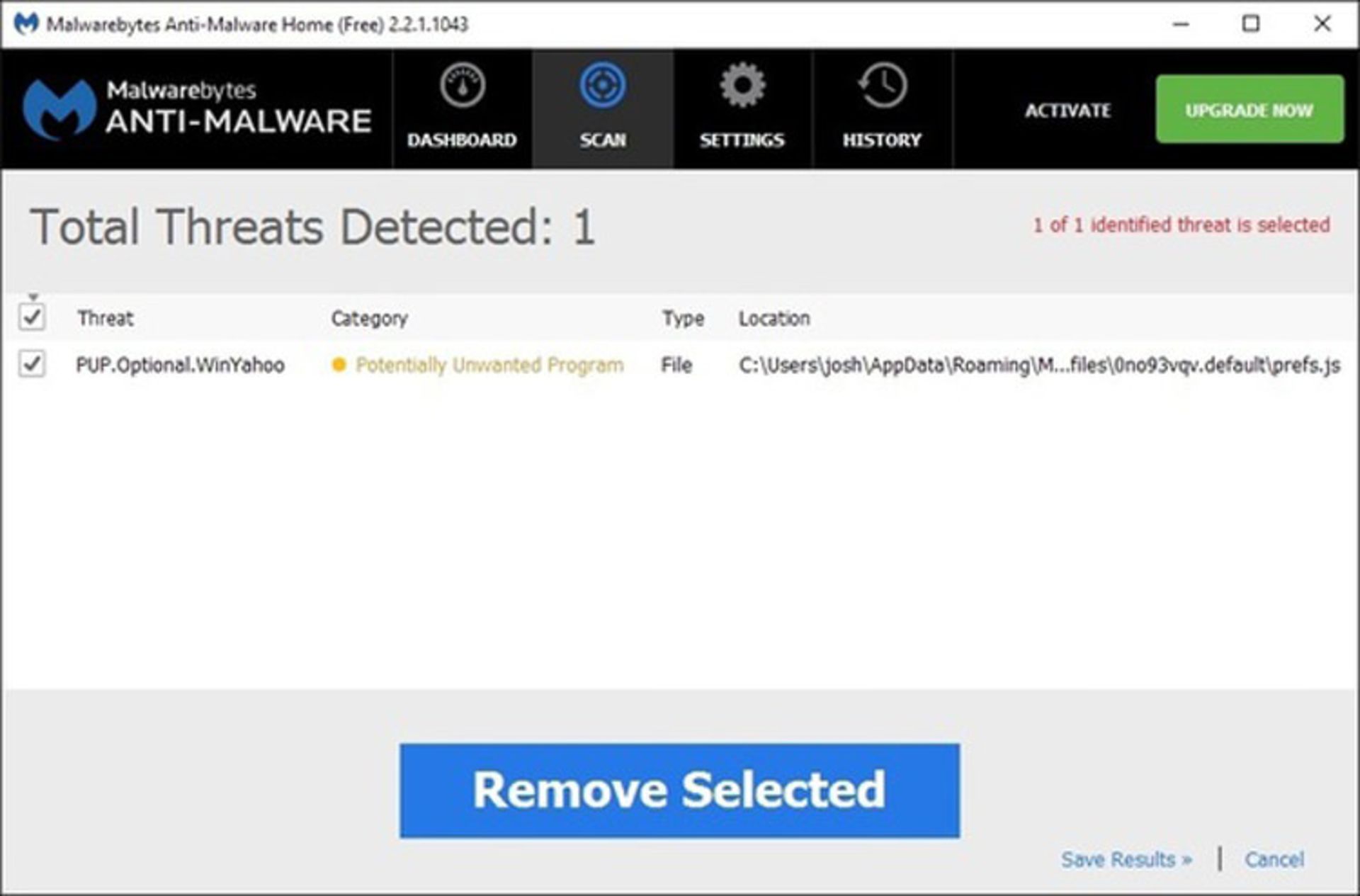Switch to the SCAN tab label
The width and height of the screenshot is (1360, 896).
[x=603, y=140]
